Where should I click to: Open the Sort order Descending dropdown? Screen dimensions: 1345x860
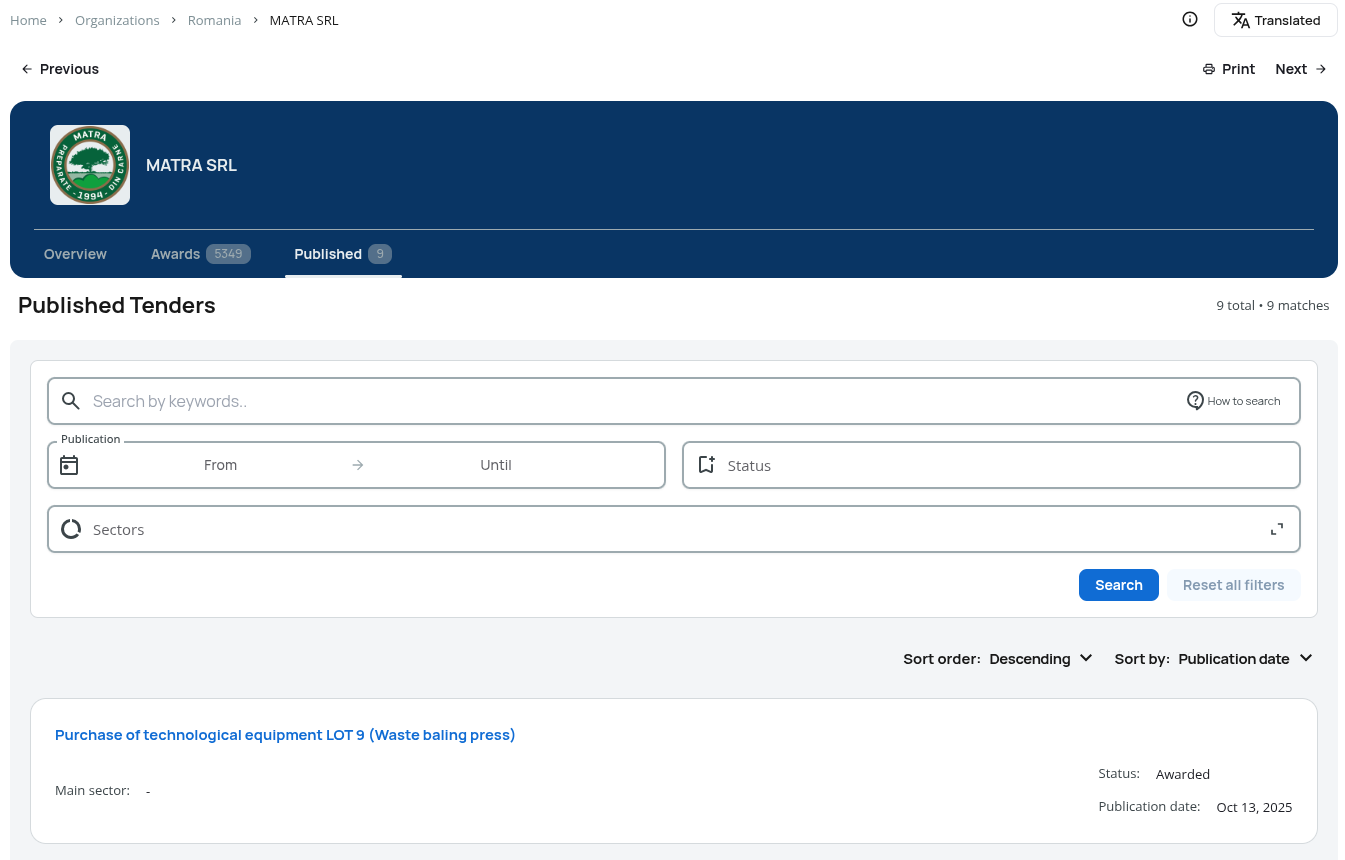(1041, 659)
